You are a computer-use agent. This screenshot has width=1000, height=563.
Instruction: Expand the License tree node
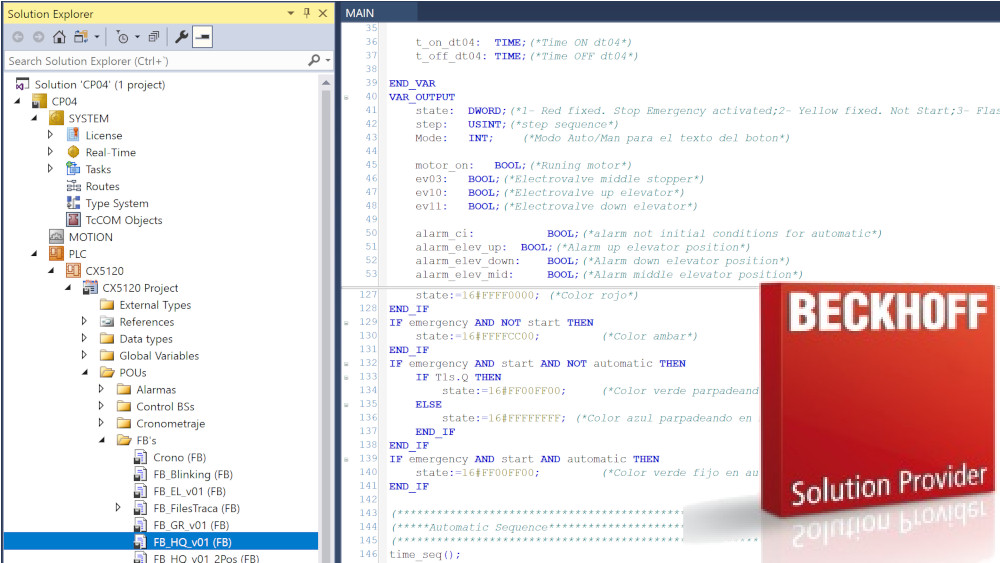pyautogui.click(x=51, y=135)
